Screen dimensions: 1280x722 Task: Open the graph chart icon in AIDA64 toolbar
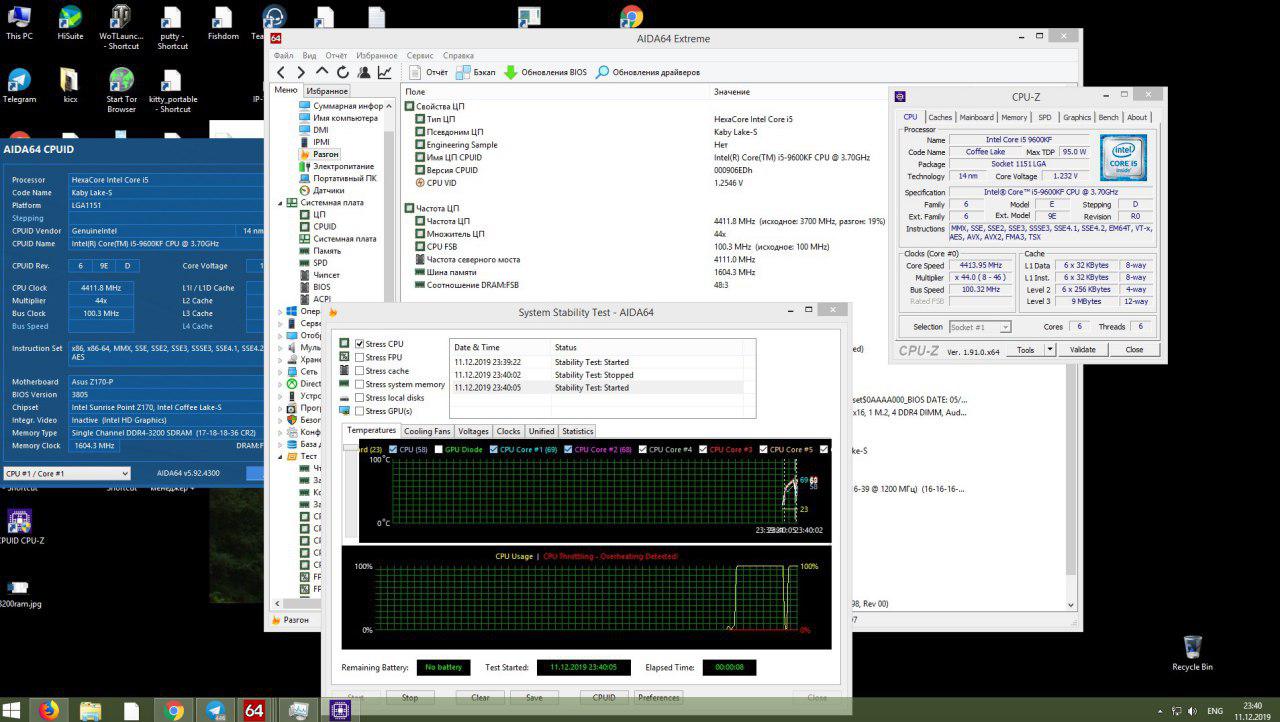point(385,72)
